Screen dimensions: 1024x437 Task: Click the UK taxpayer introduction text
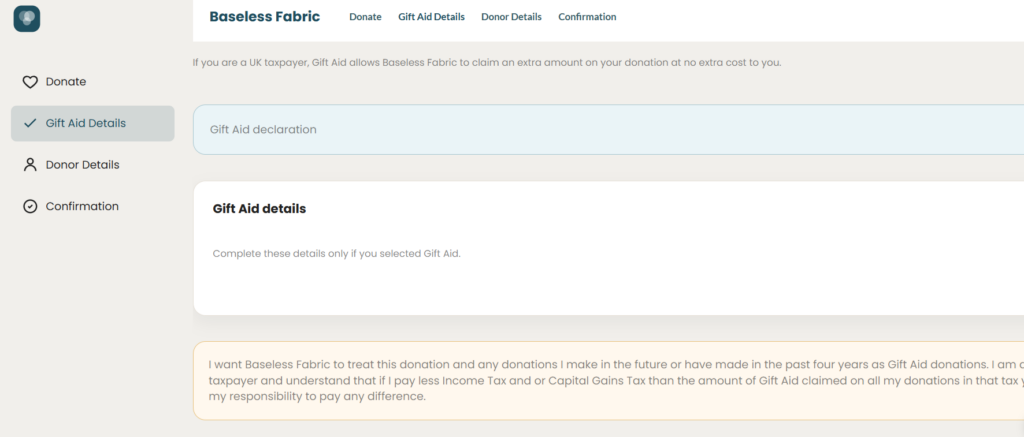487,63
